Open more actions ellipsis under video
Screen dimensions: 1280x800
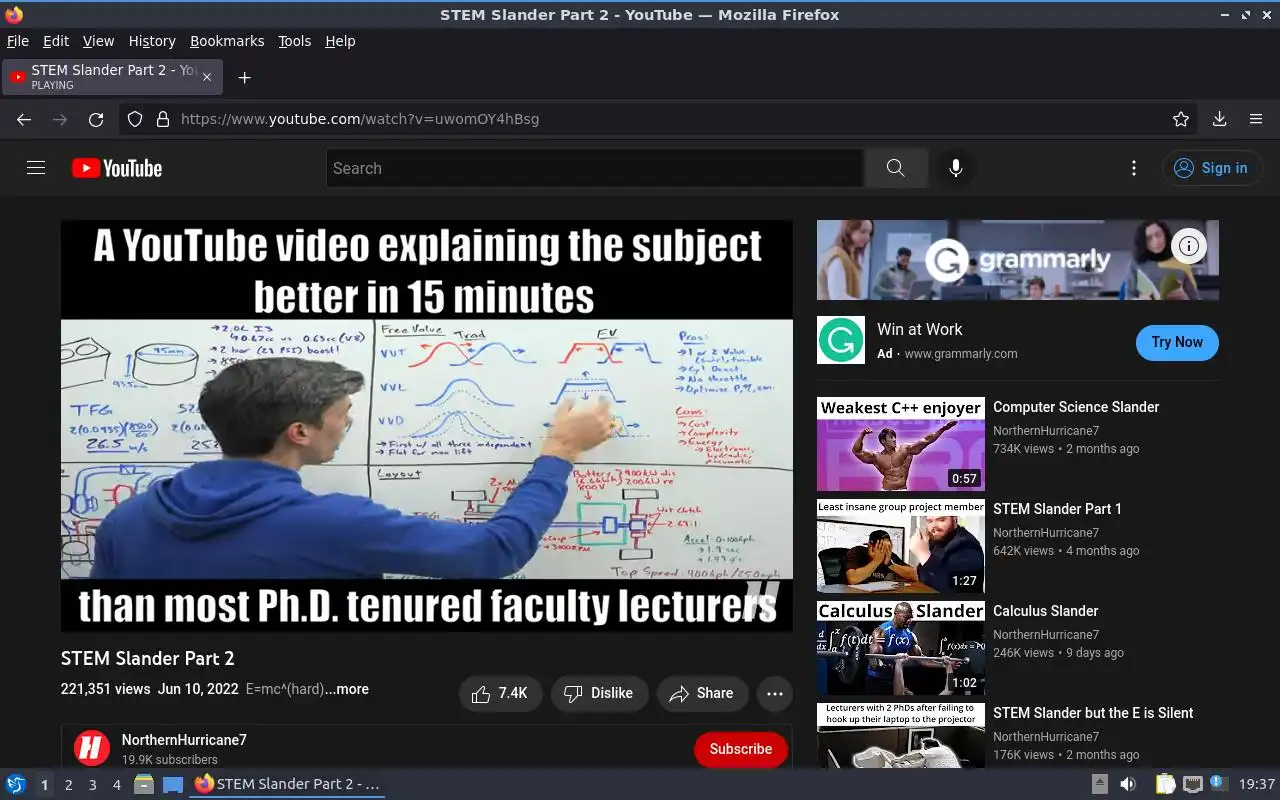(775, 693)
